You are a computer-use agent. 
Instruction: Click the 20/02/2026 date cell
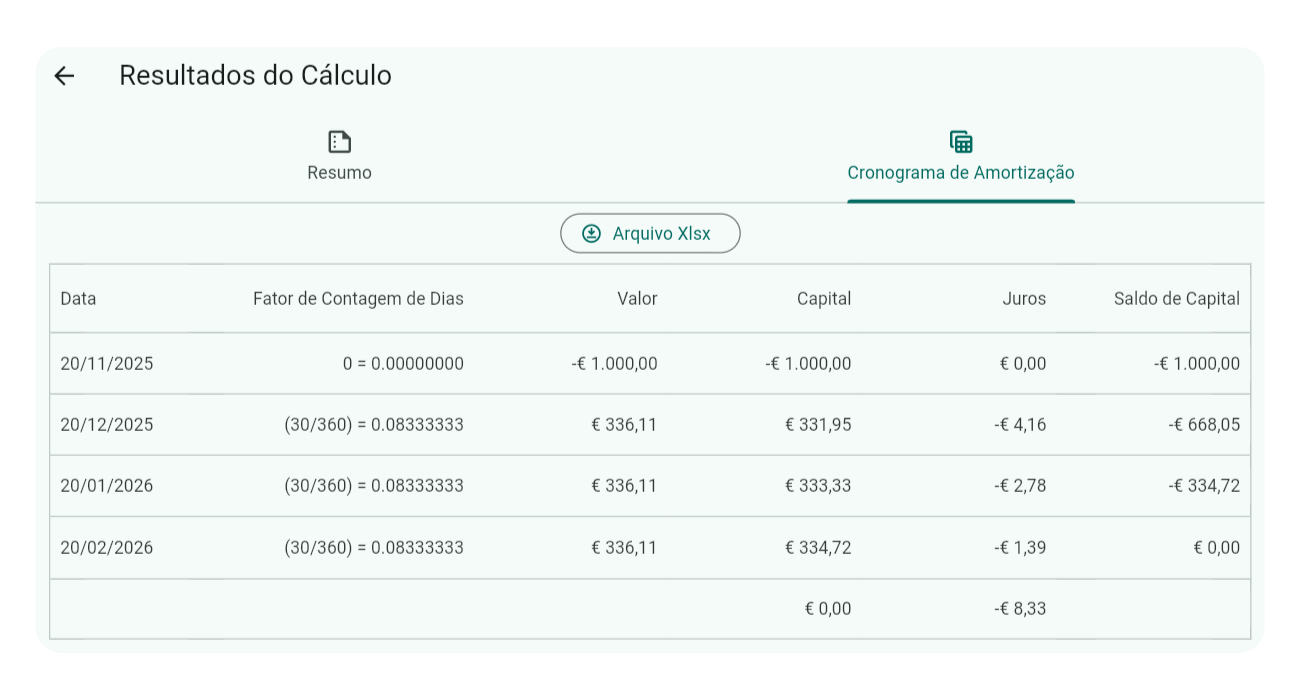click(107, 548)
